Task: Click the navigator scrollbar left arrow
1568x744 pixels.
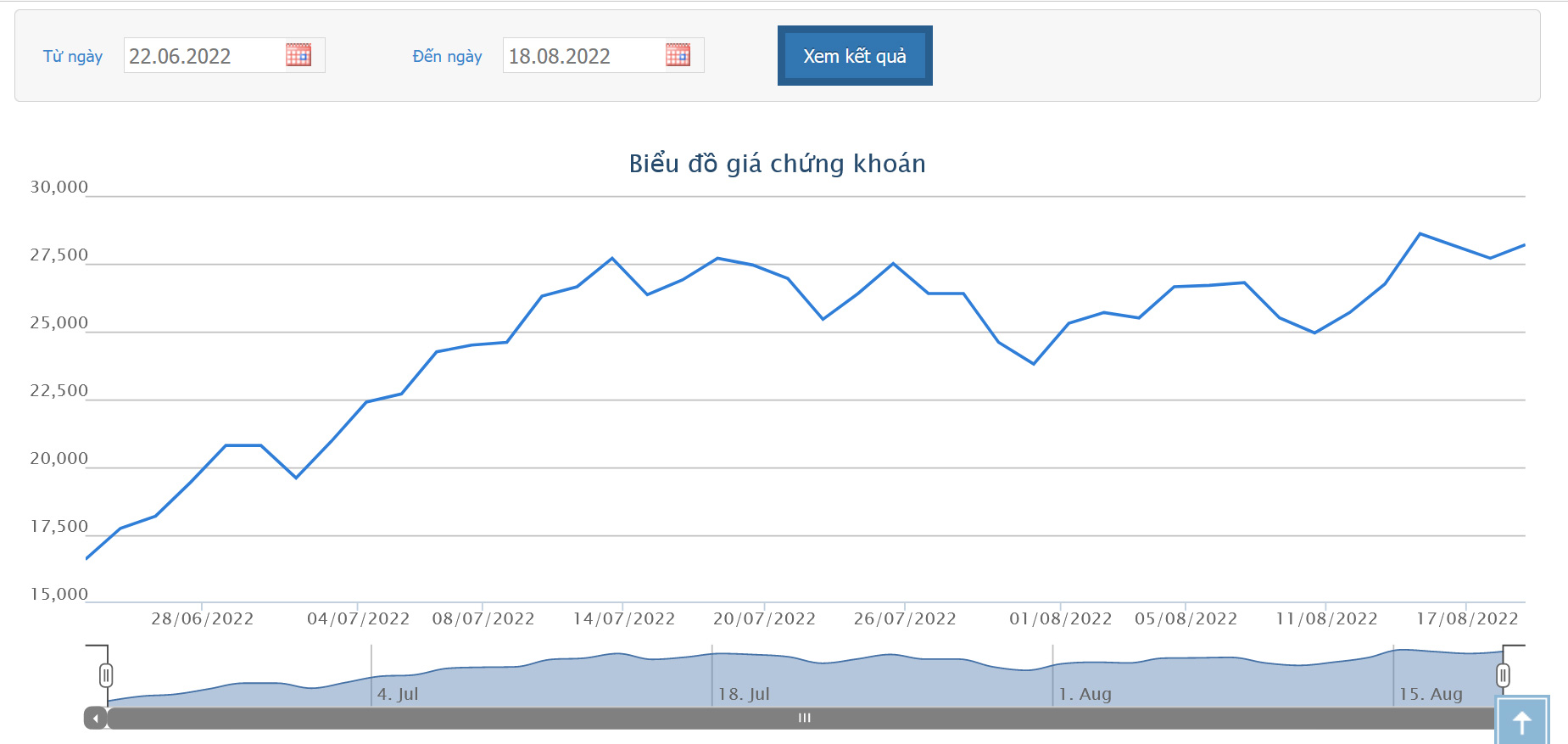Action: [96, 719]
